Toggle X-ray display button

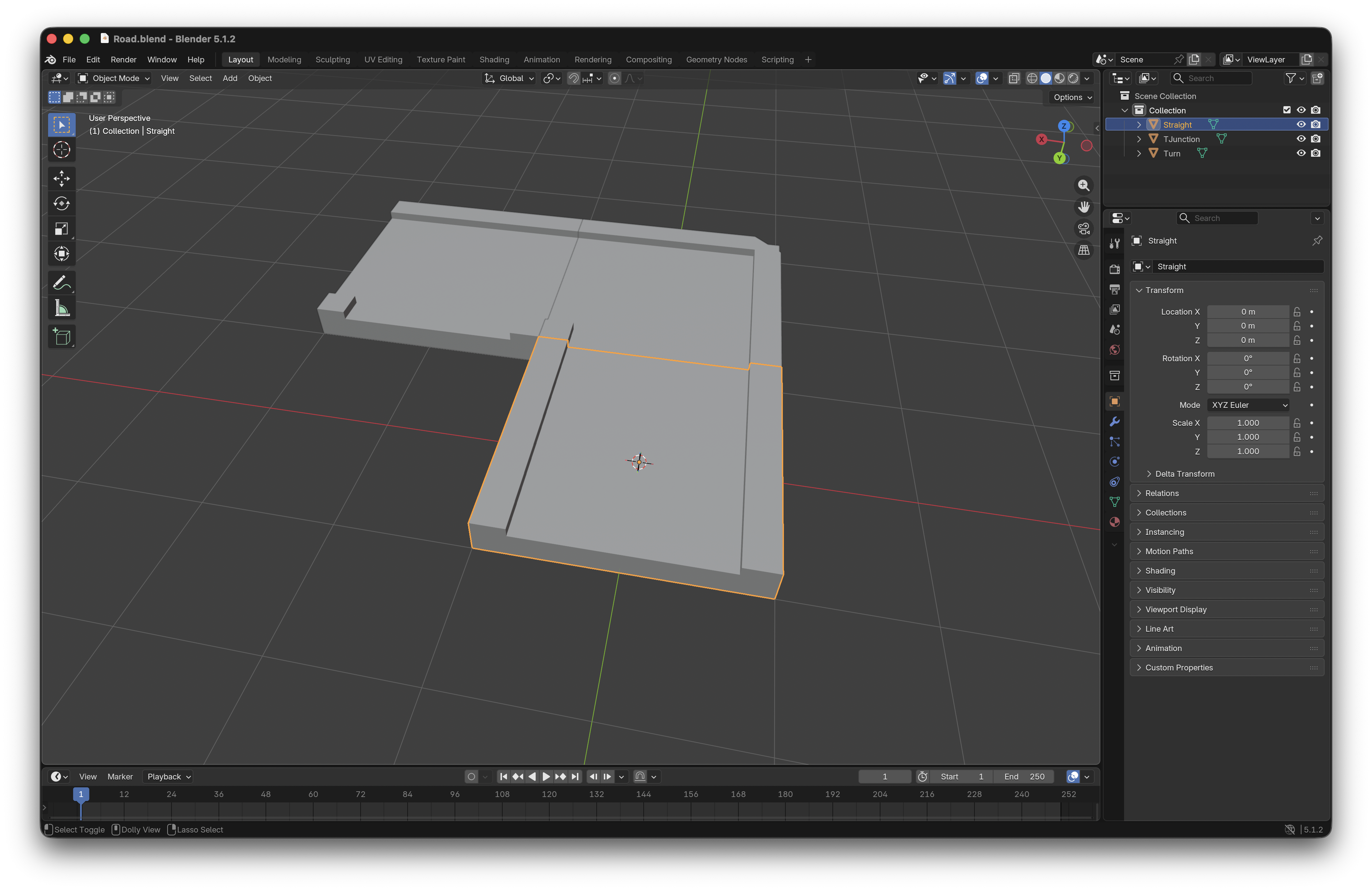[x=1014, y=79]
